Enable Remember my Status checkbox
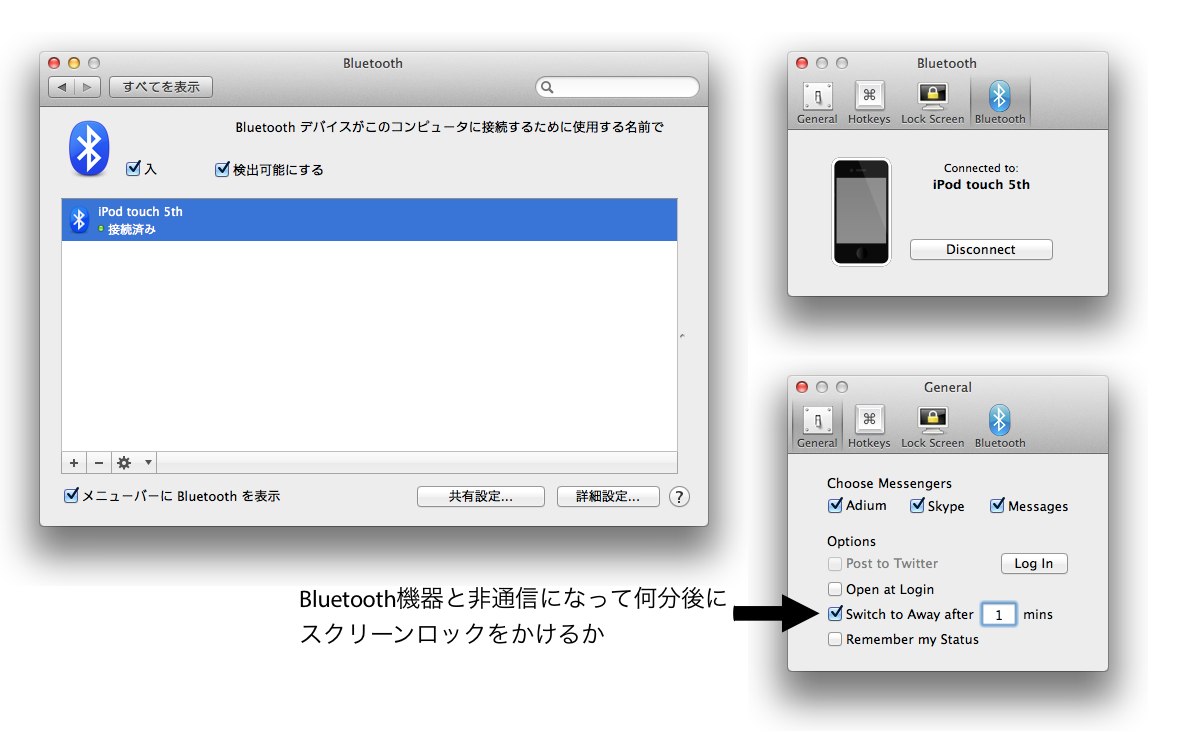Viewport: 1200px width, 732px height. pos(835,639)
